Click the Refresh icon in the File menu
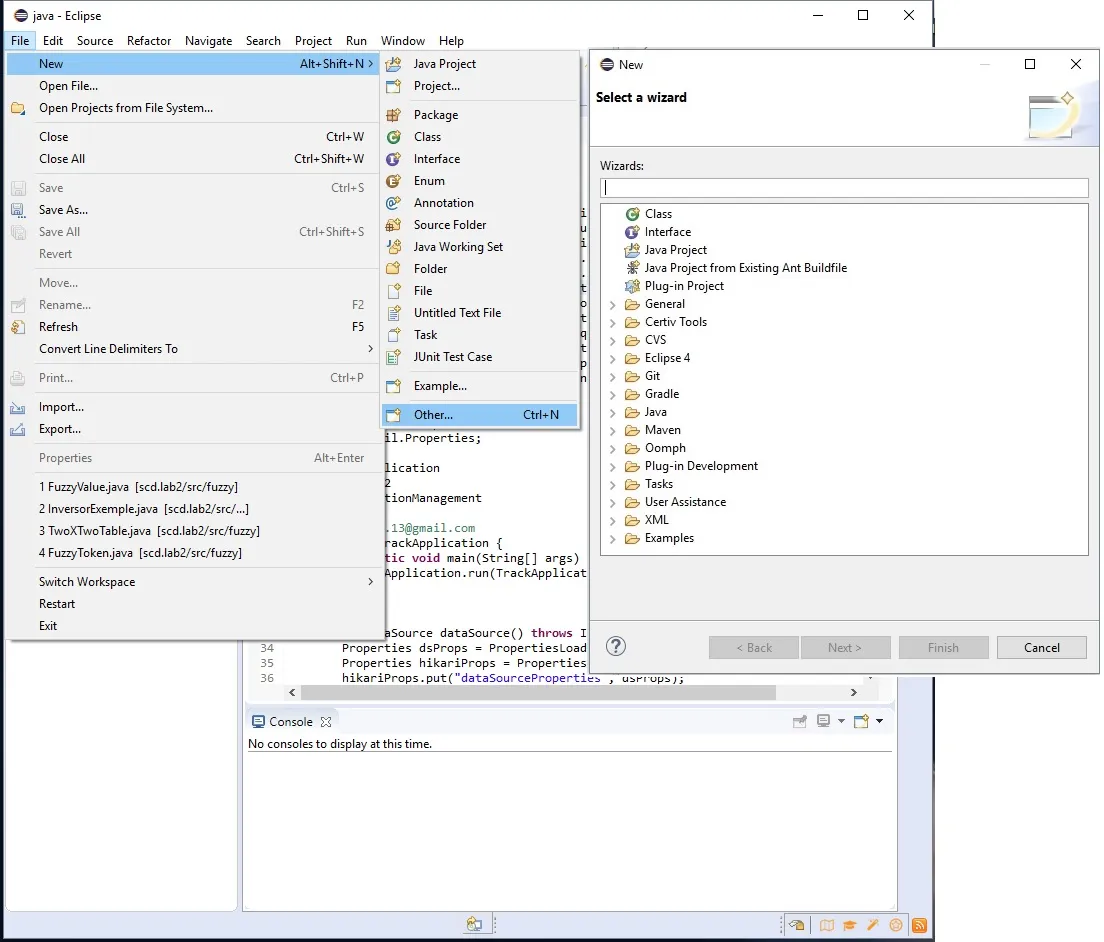1104x942 pixels. click(x=18, y=327)
